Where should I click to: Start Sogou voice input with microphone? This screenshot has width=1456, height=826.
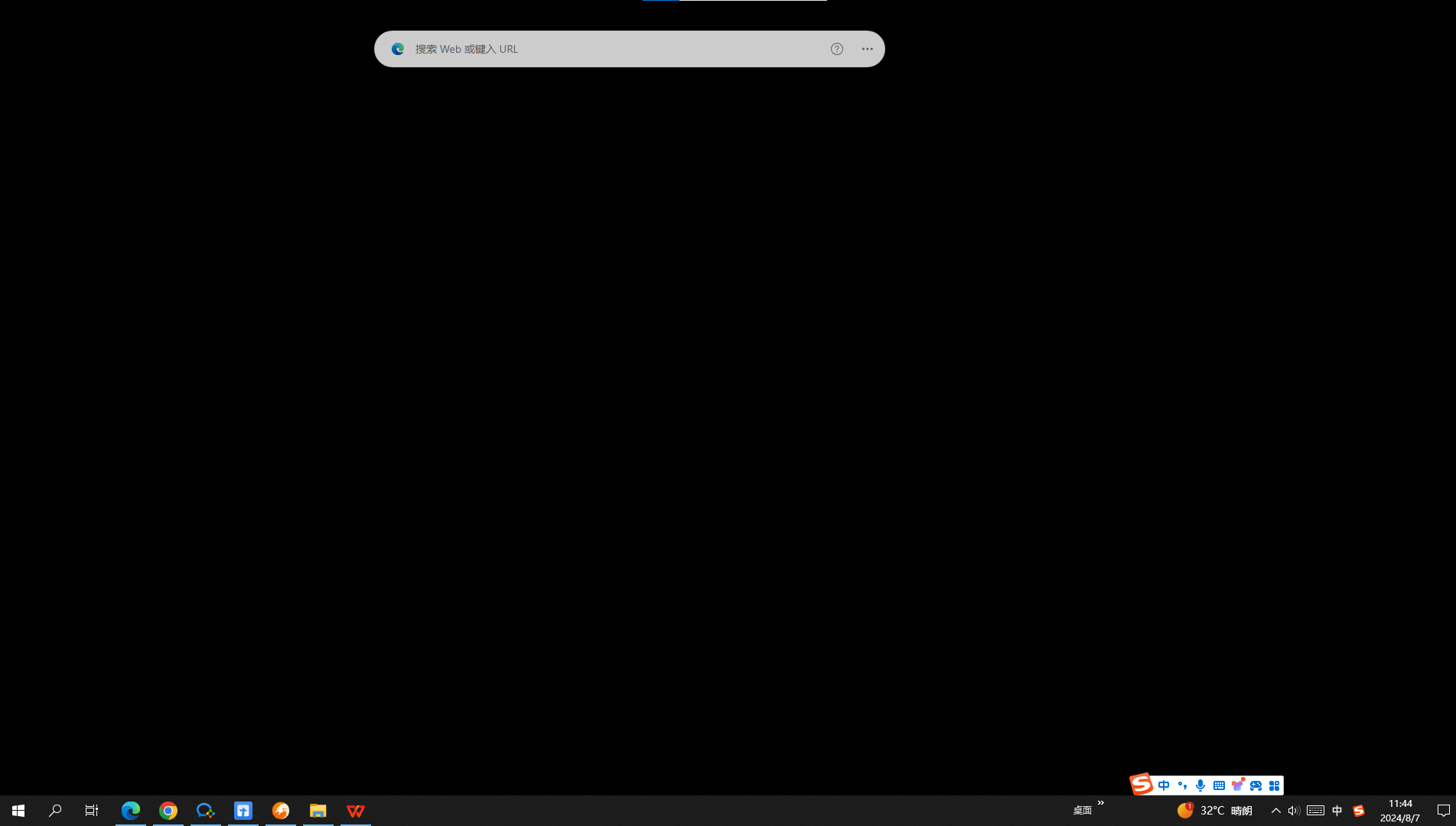point(1200,785)
